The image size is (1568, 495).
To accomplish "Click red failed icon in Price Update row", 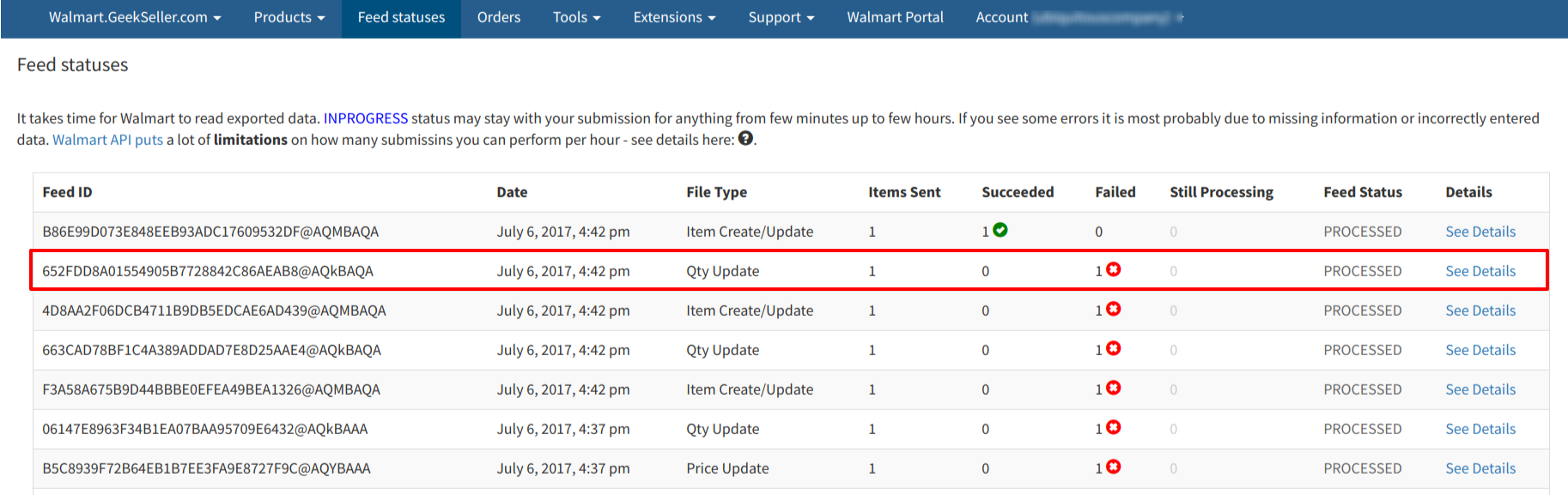I will point(1114,467).
